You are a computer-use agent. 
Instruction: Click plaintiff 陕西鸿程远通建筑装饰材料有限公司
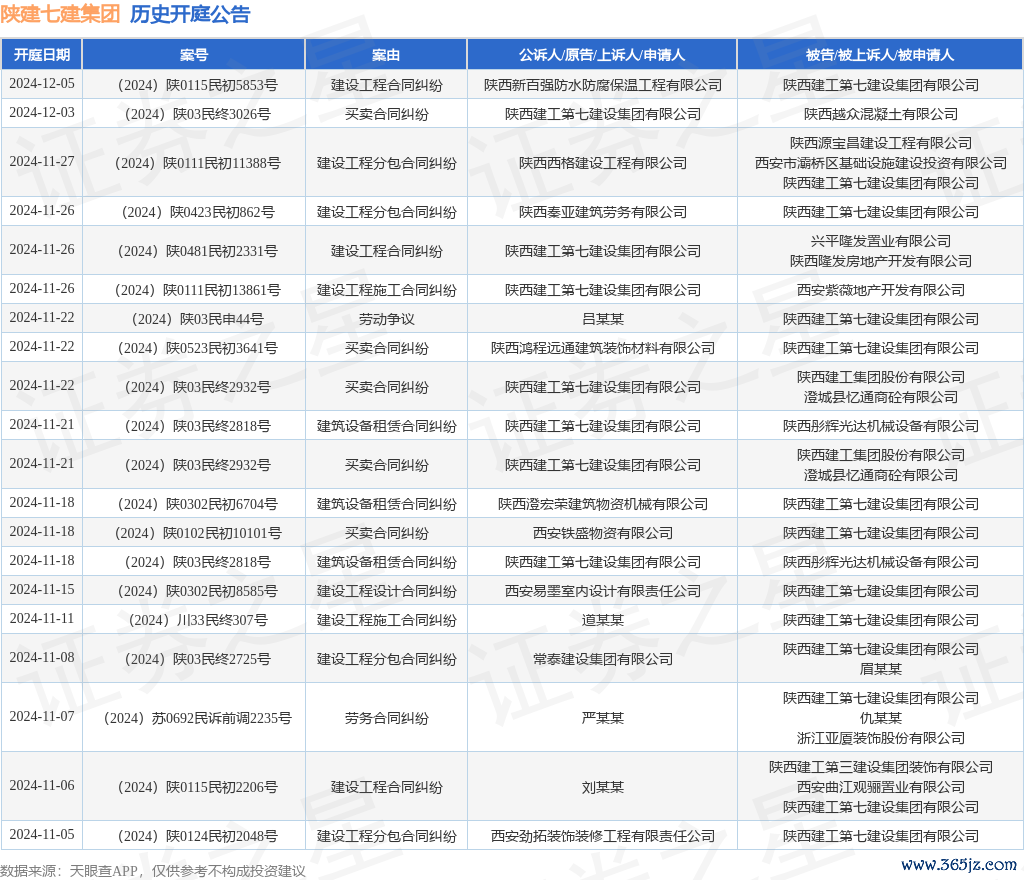[603, 349]
